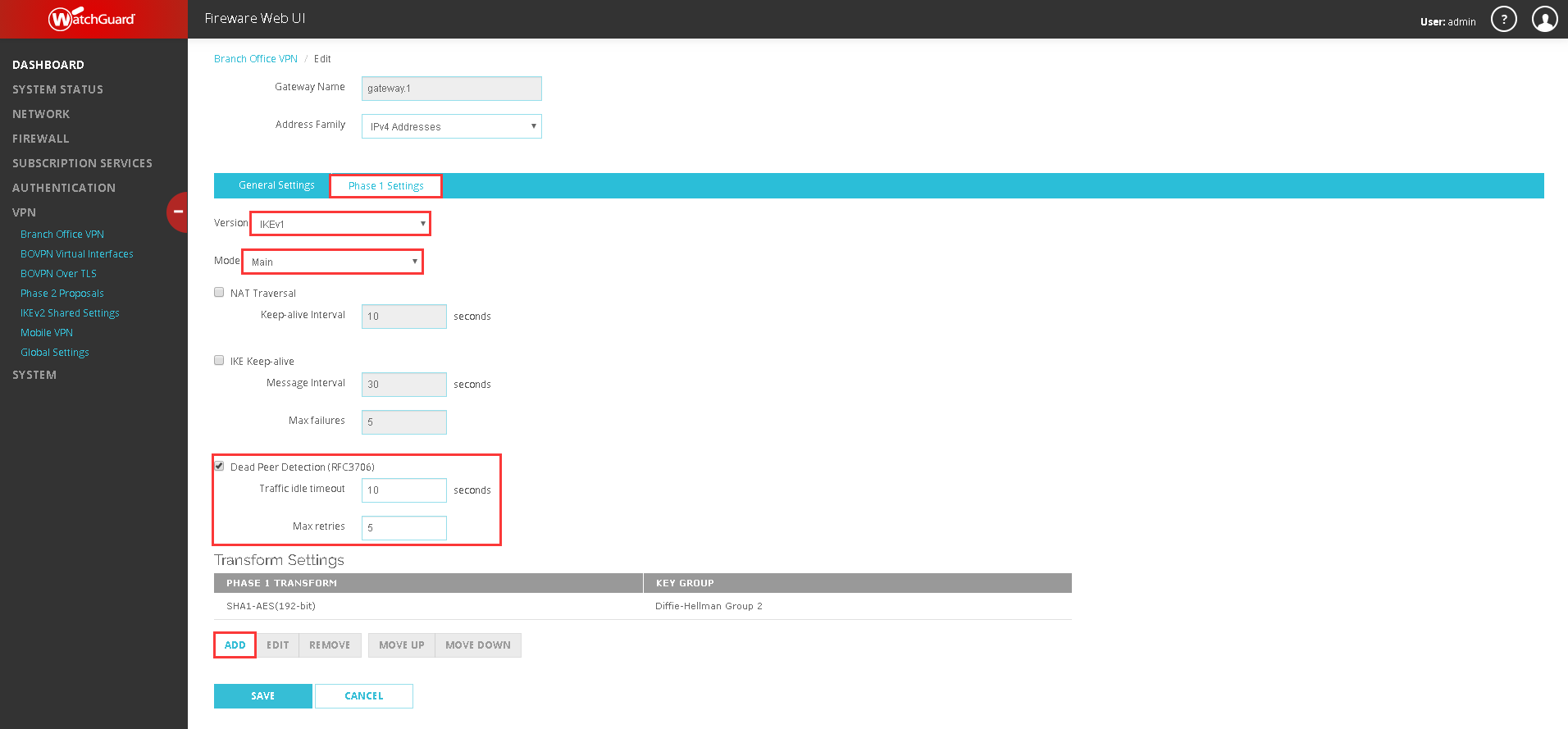Click the WatchGuard logo
The height and width of the screenshot is (729, 1568).
pyautogui.click(x=92, y=18)
